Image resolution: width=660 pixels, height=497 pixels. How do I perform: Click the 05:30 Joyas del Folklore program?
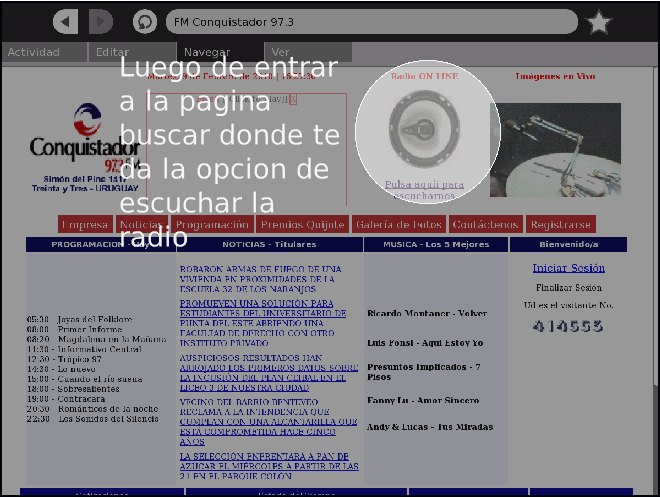point(80,319)
